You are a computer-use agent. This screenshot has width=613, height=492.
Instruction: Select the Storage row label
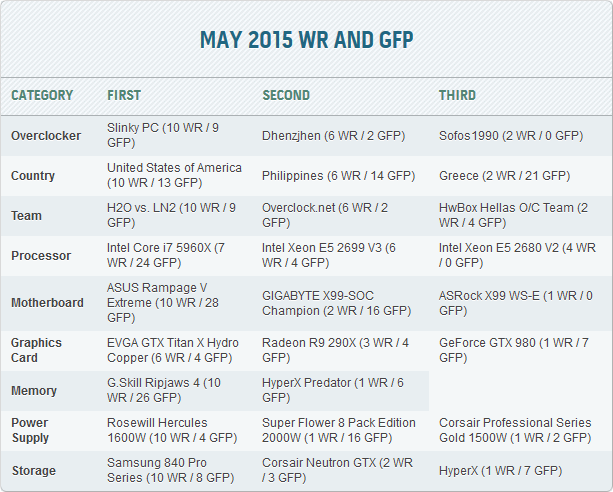pos(34,470)
